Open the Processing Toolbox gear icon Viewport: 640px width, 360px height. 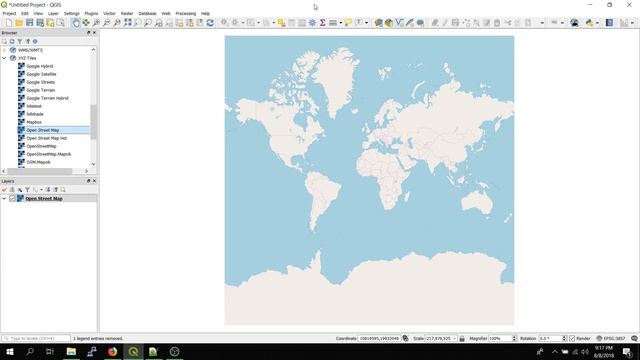point(312,23)
